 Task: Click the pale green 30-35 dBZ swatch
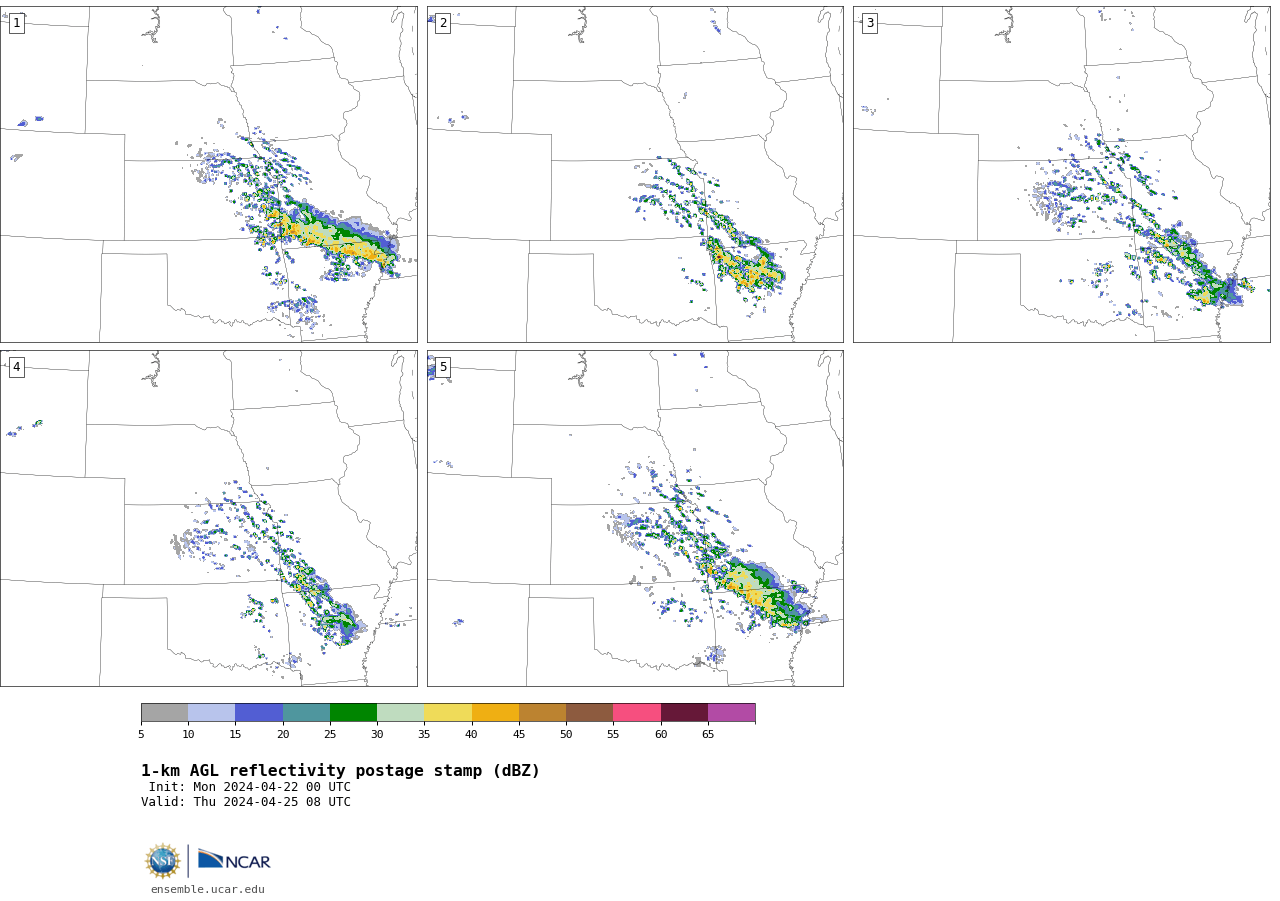coord(401,713)
